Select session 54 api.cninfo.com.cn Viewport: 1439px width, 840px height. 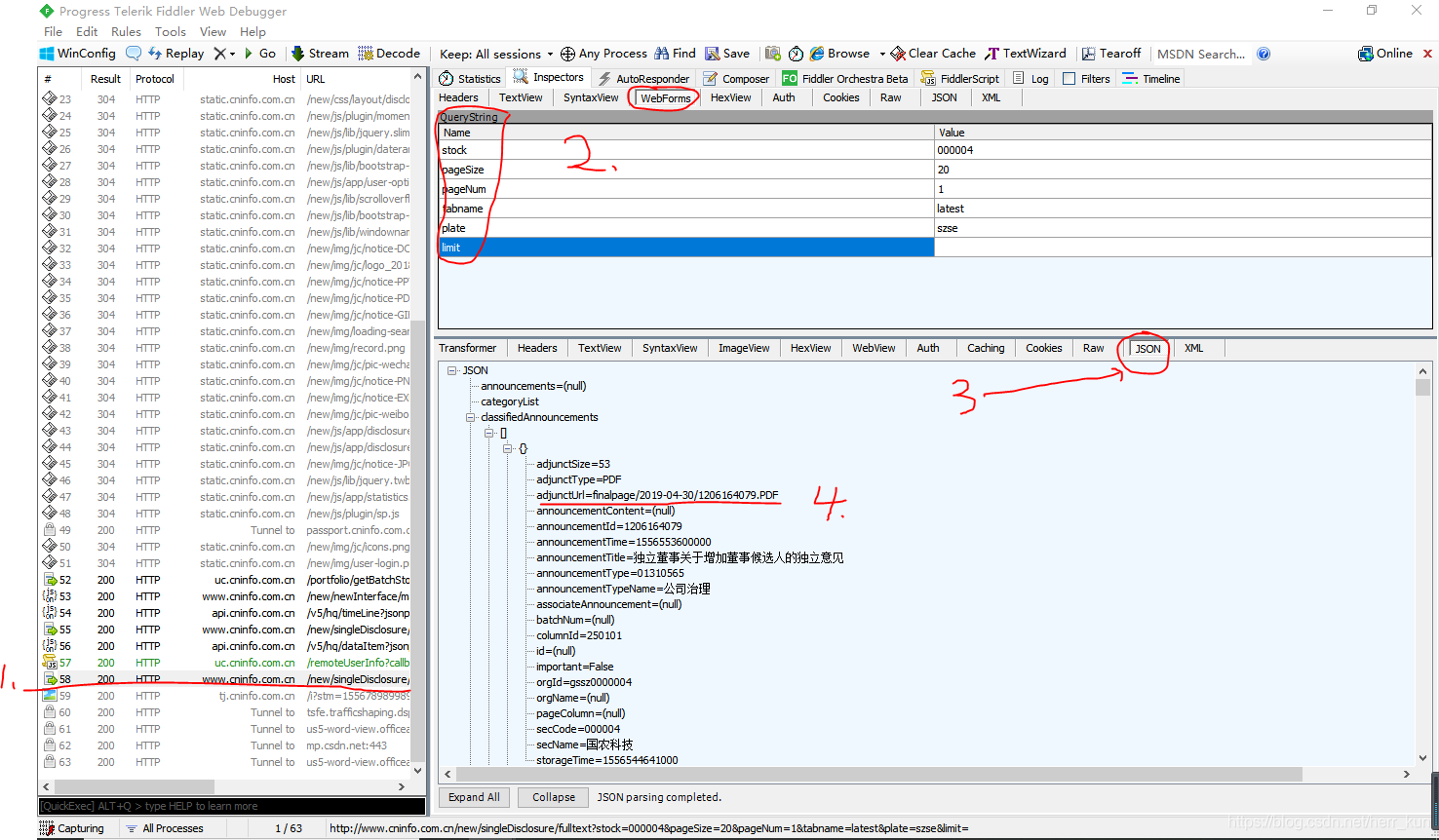click(x=225, y=613)
